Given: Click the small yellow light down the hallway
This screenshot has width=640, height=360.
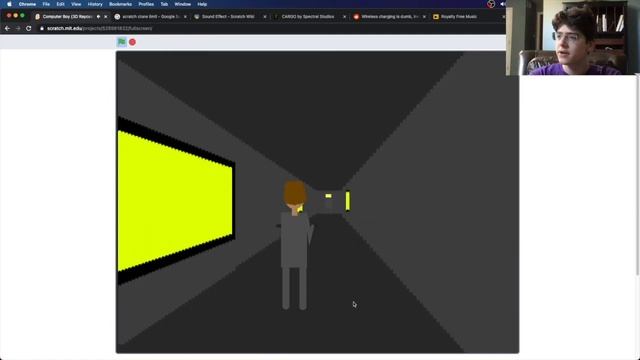Looking at the screenshot, I should pyautogui.click(x=328, y=196).
